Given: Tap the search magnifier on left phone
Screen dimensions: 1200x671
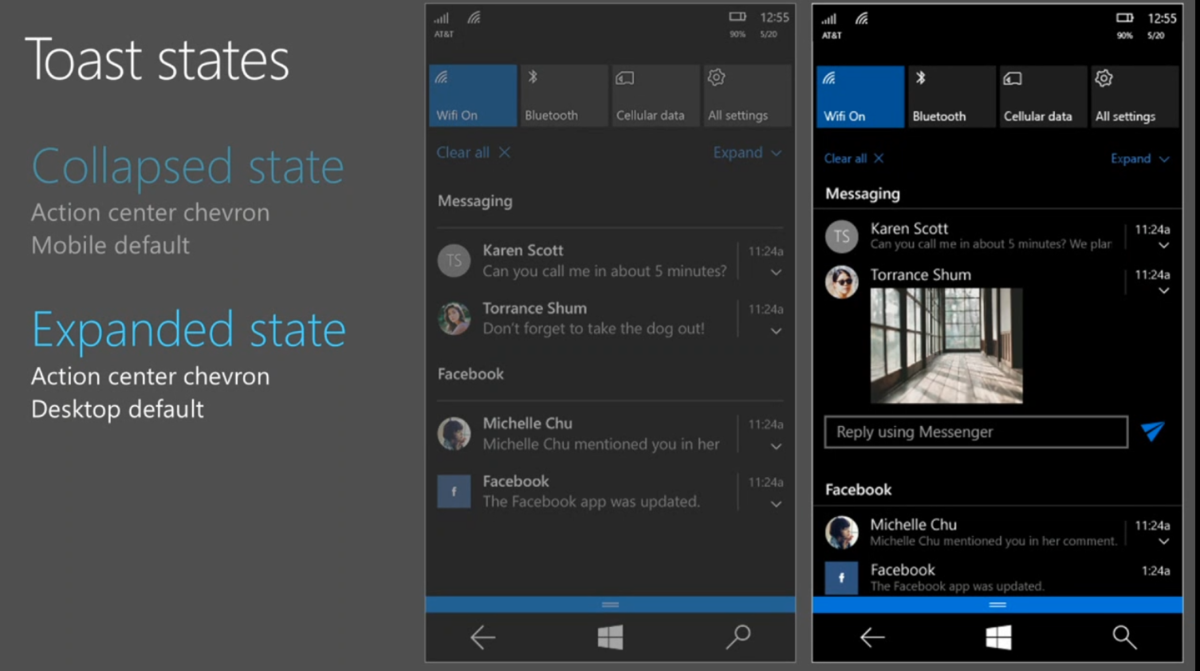Looking at the screenshot, I should [738, 636].
